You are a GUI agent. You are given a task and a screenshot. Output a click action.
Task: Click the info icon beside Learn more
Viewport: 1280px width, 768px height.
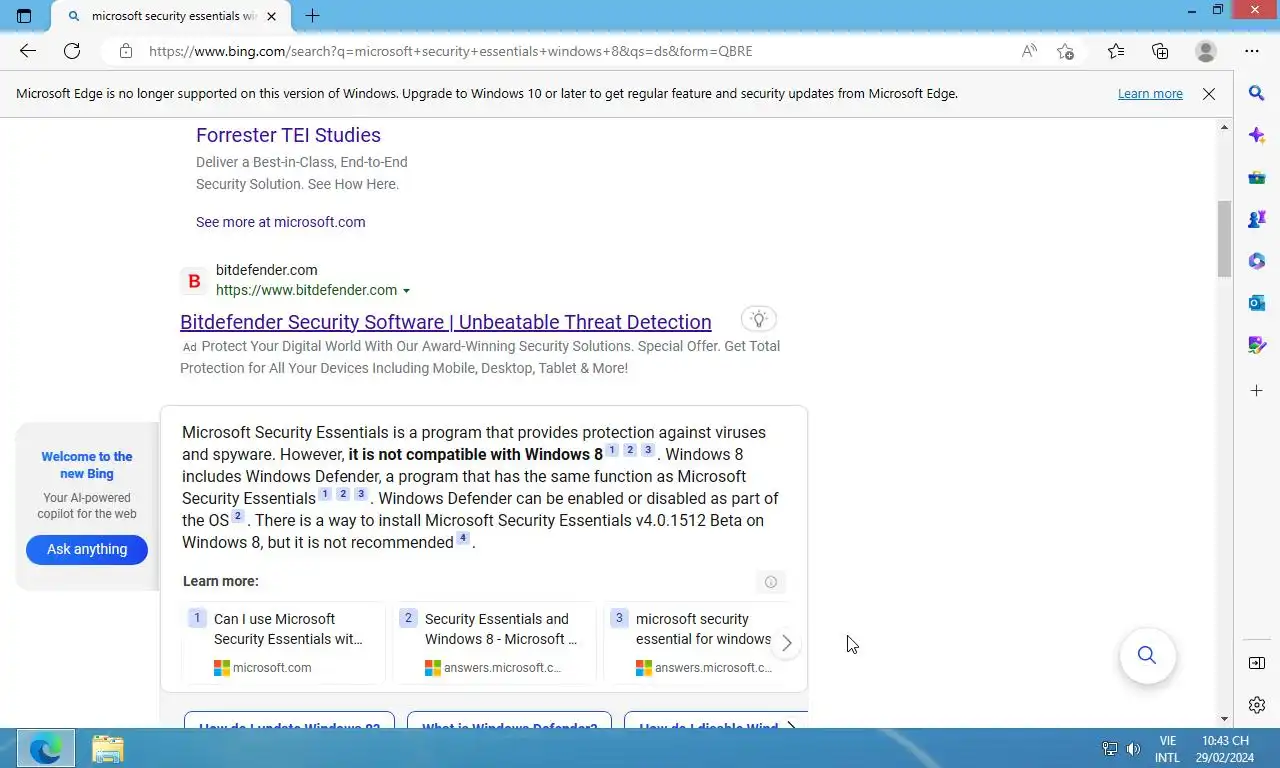pos(771,582)
